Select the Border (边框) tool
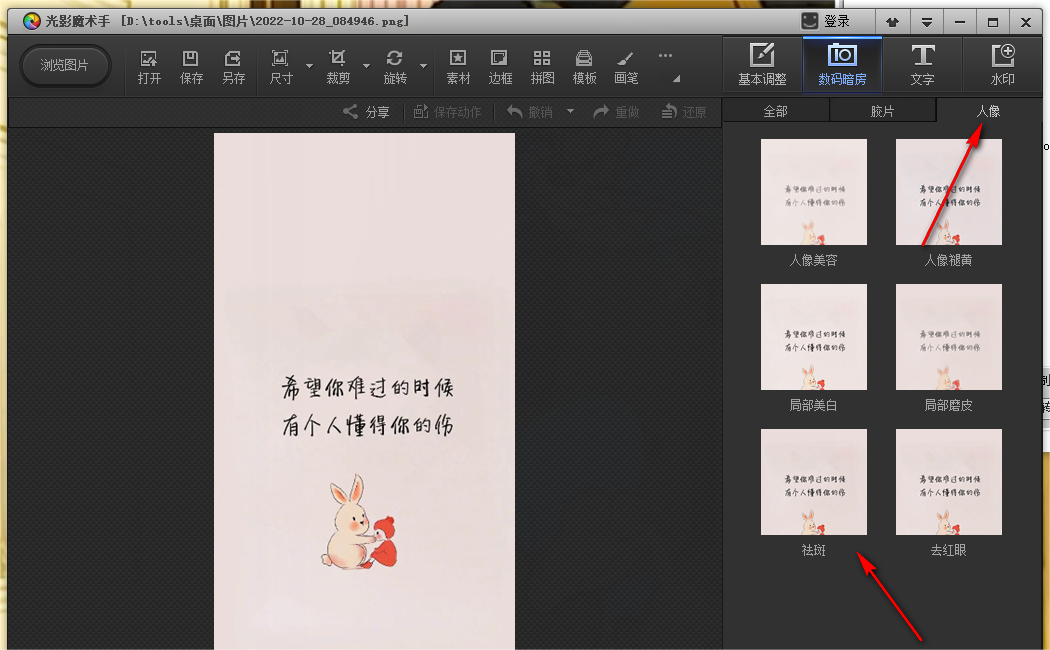 pyautogui.click(x=500, y=66)
